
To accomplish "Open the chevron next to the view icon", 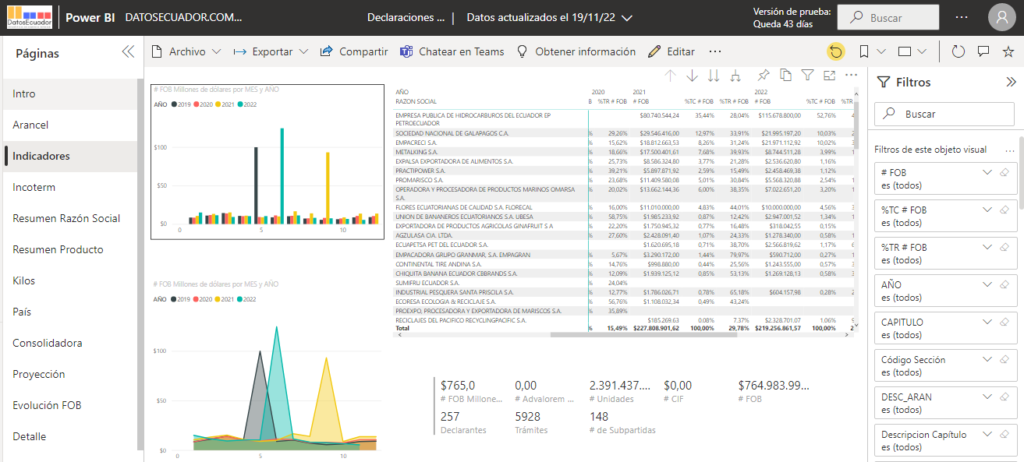I will click(x=921, y=52).
